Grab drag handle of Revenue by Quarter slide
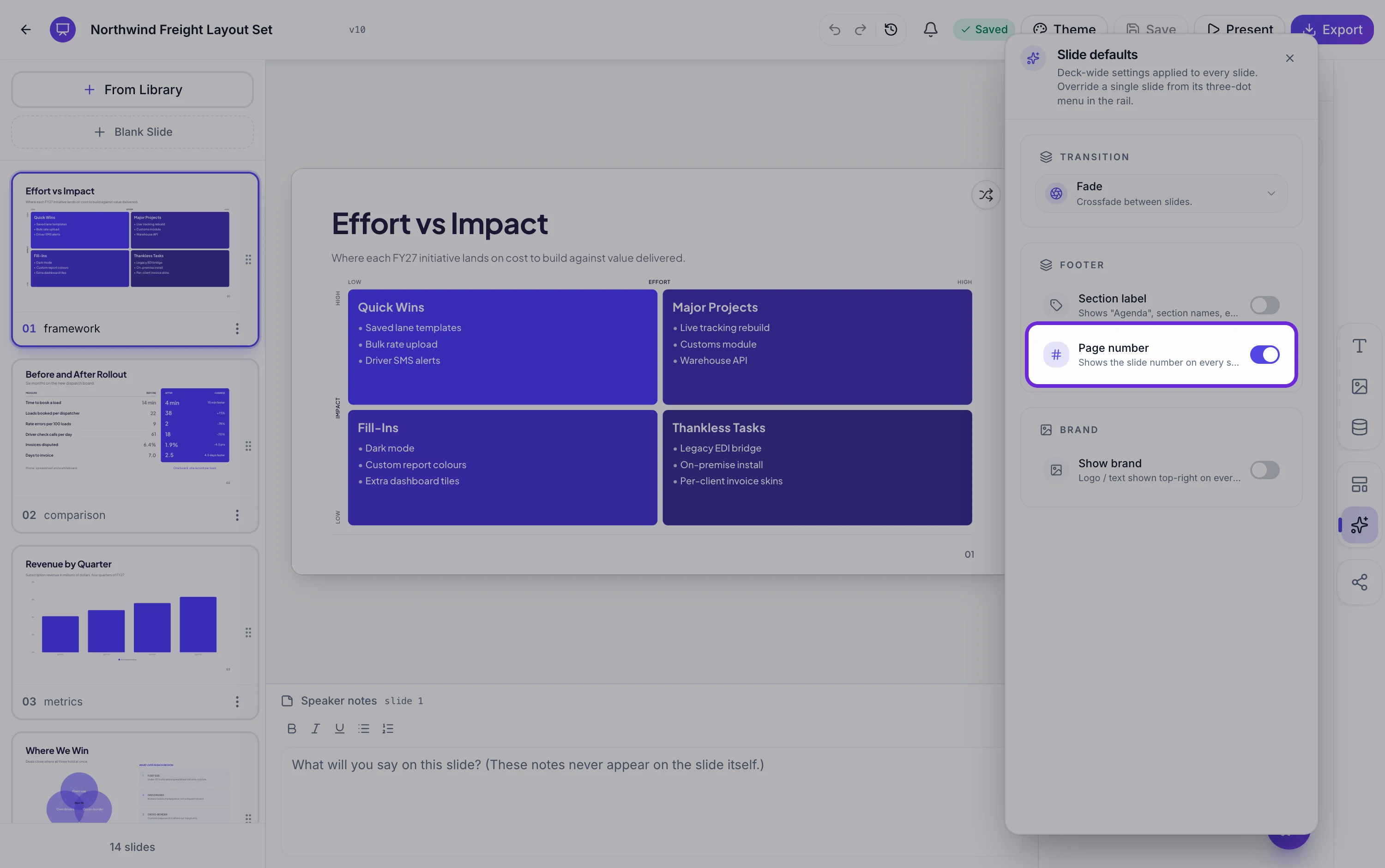1385x868 pixels. [x=248, y=632]
